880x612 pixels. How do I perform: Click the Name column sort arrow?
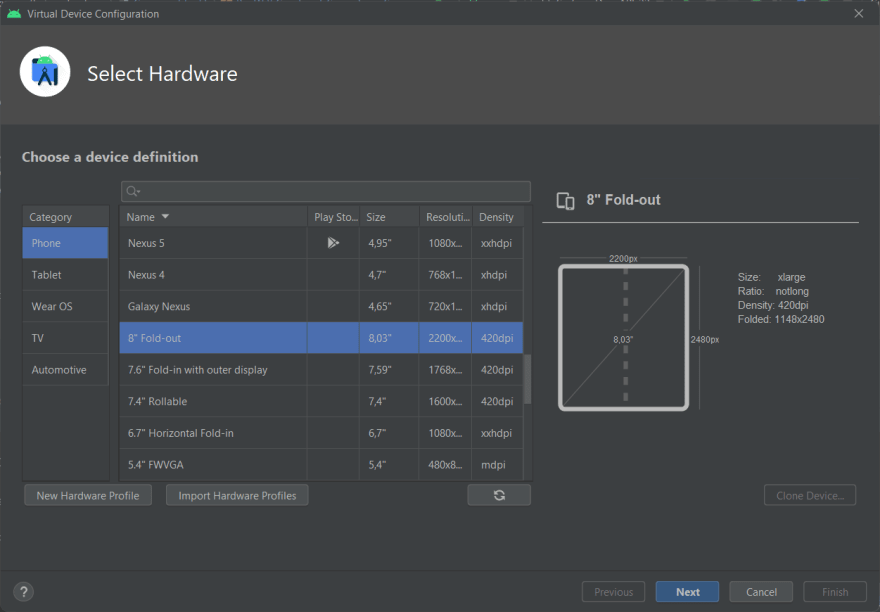coord(165,217)
